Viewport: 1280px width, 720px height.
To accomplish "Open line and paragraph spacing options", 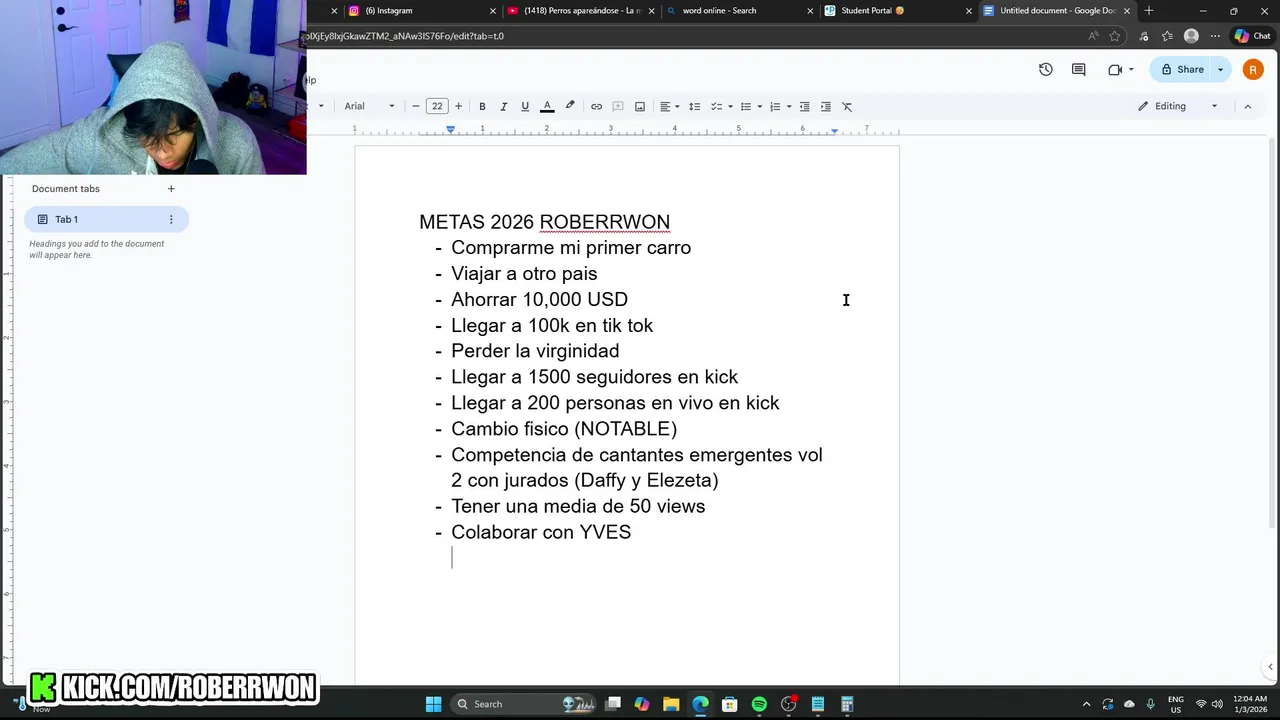I will [695, 106].
